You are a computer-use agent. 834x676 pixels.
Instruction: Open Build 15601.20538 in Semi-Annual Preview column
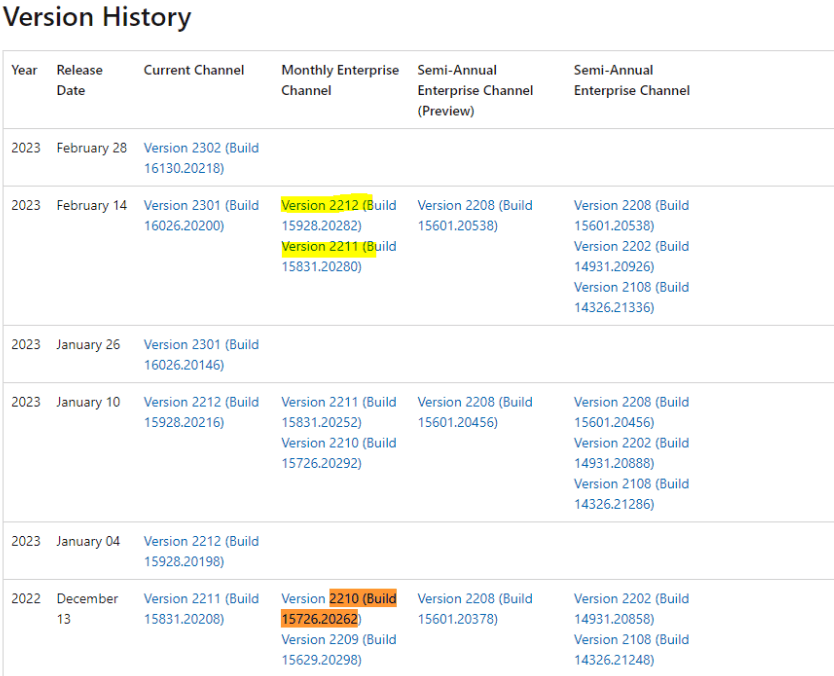point(475,215)
